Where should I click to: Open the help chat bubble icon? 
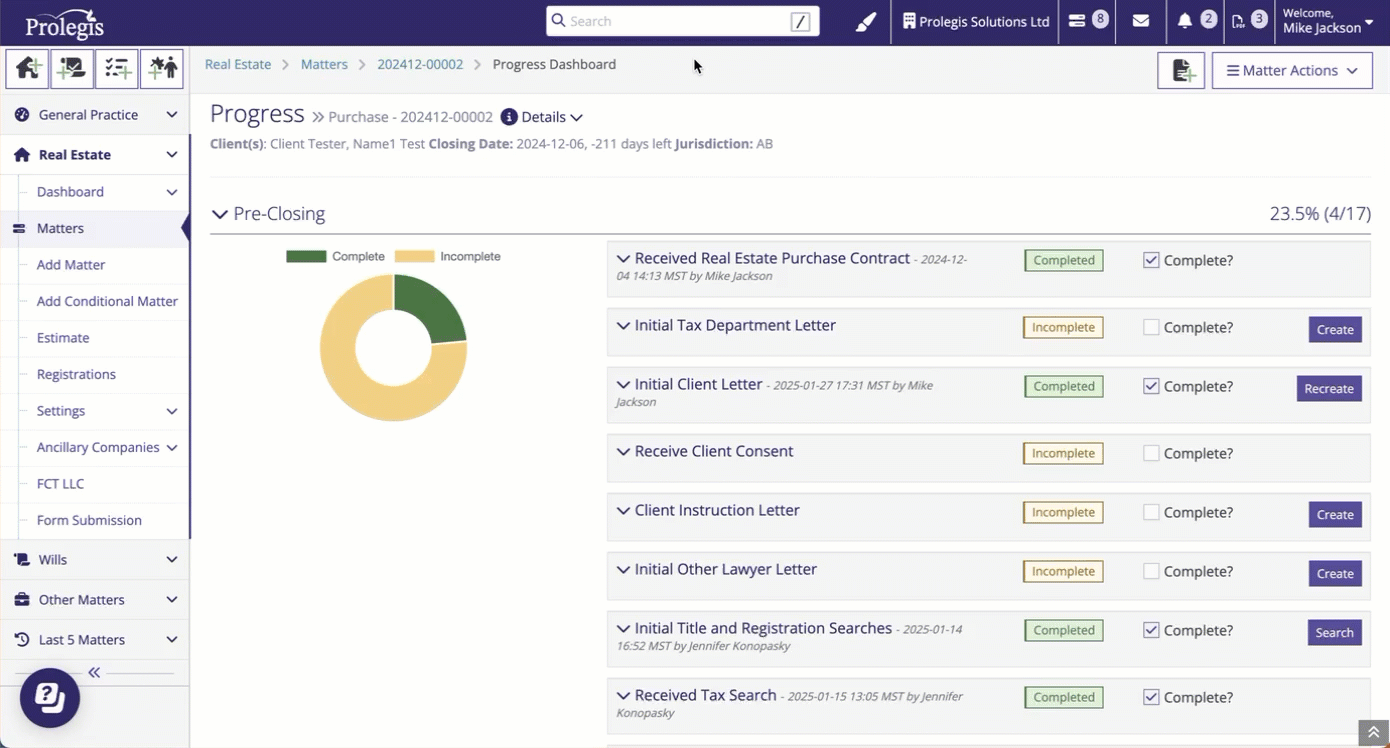pyautogui.click(x=50, y=697)
